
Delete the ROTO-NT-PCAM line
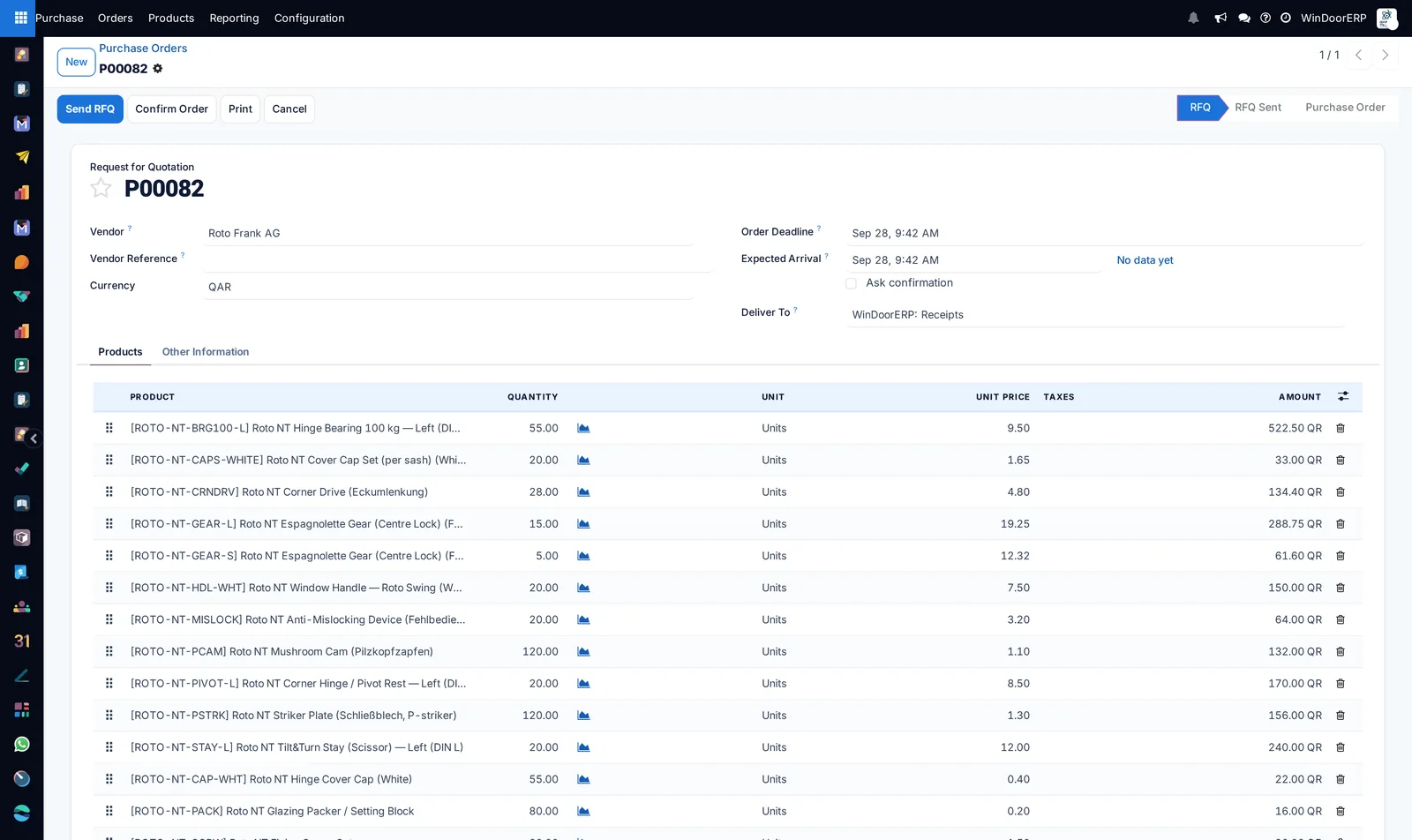pos(1341,652)
